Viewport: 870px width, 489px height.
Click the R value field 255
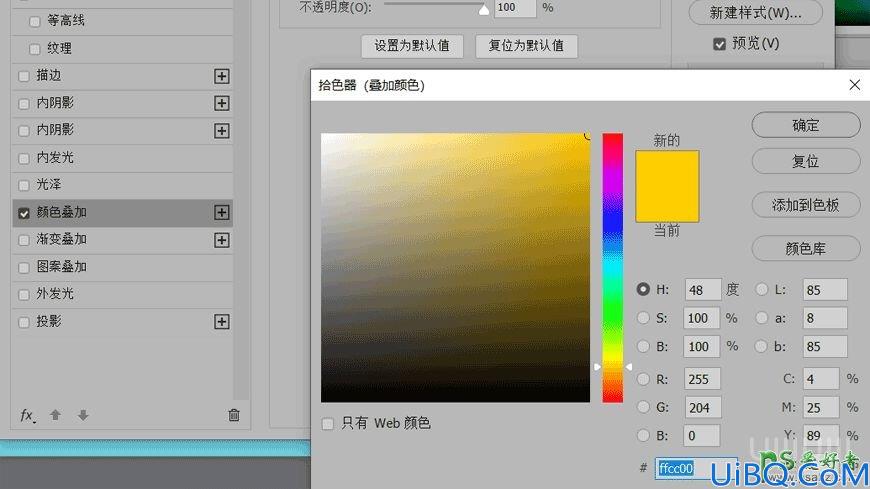pos(702,379)
